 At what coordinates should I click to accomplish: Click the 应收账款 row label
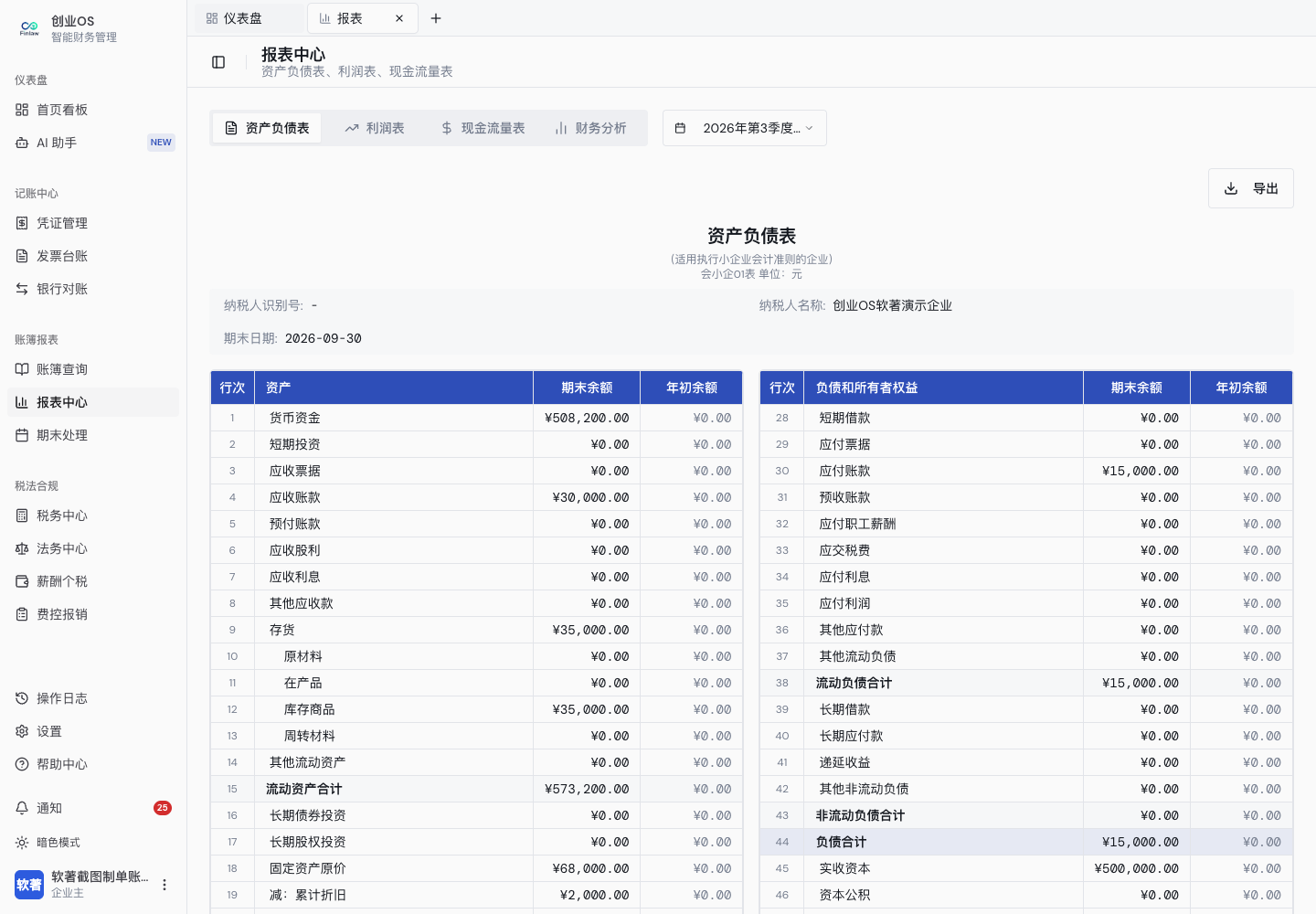coord(295,497)
